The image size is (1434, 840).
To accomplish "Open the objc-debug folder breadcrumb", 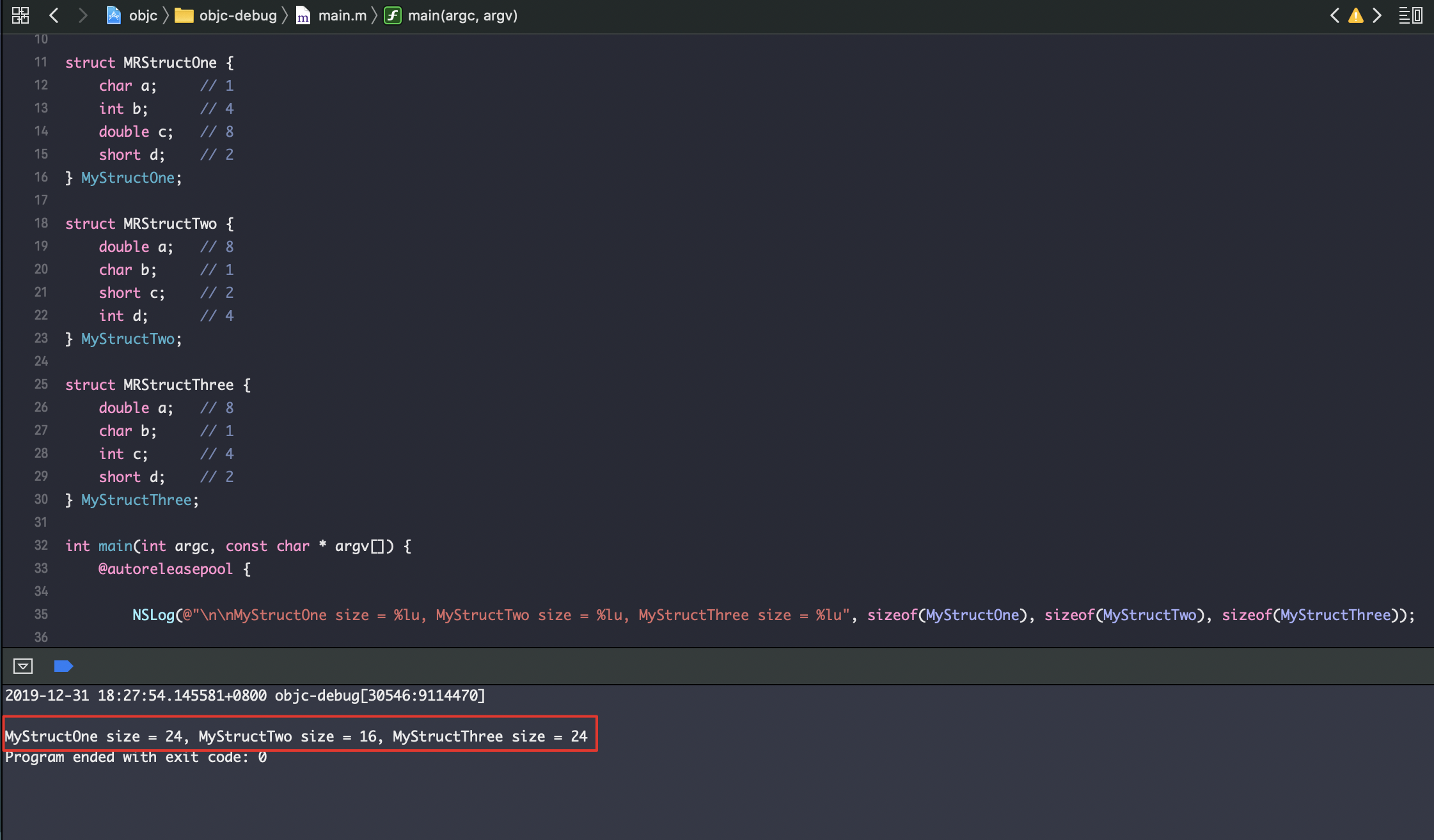I will (237, 15).
